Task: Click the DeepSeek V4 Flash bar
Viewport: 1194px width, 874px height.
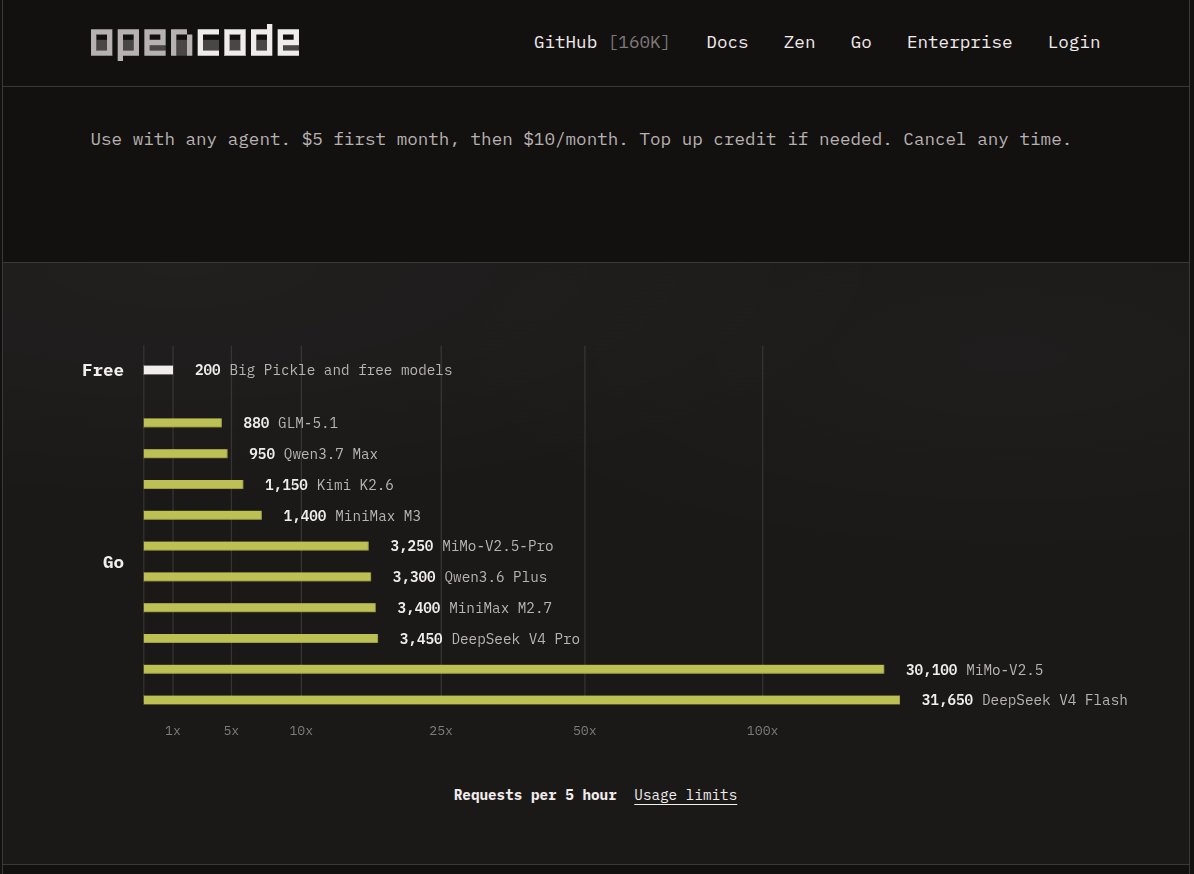Action: click(522, 700)
